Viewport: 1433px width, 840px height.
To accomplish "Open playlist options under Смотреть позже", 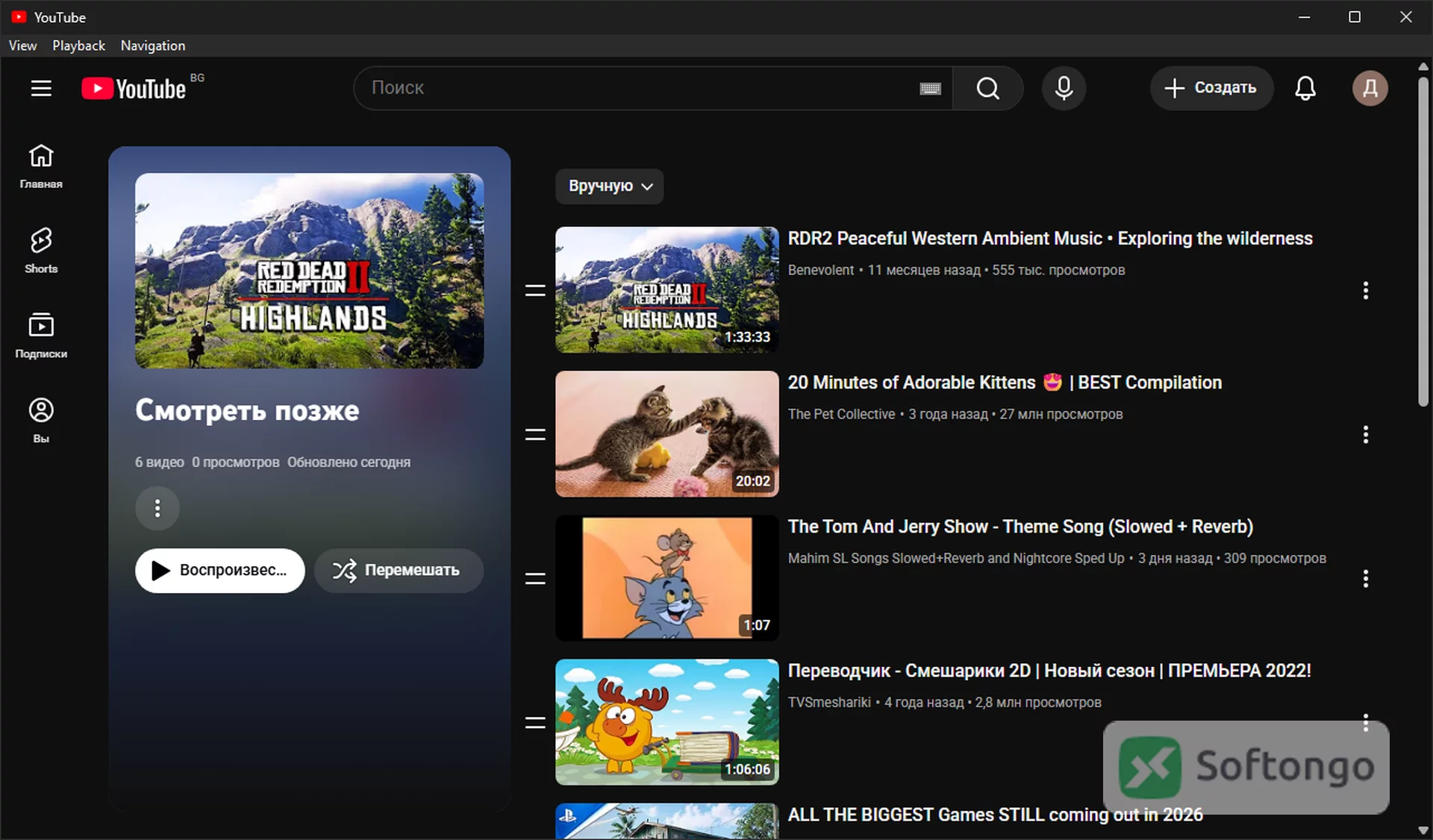I will coord(157,508).
